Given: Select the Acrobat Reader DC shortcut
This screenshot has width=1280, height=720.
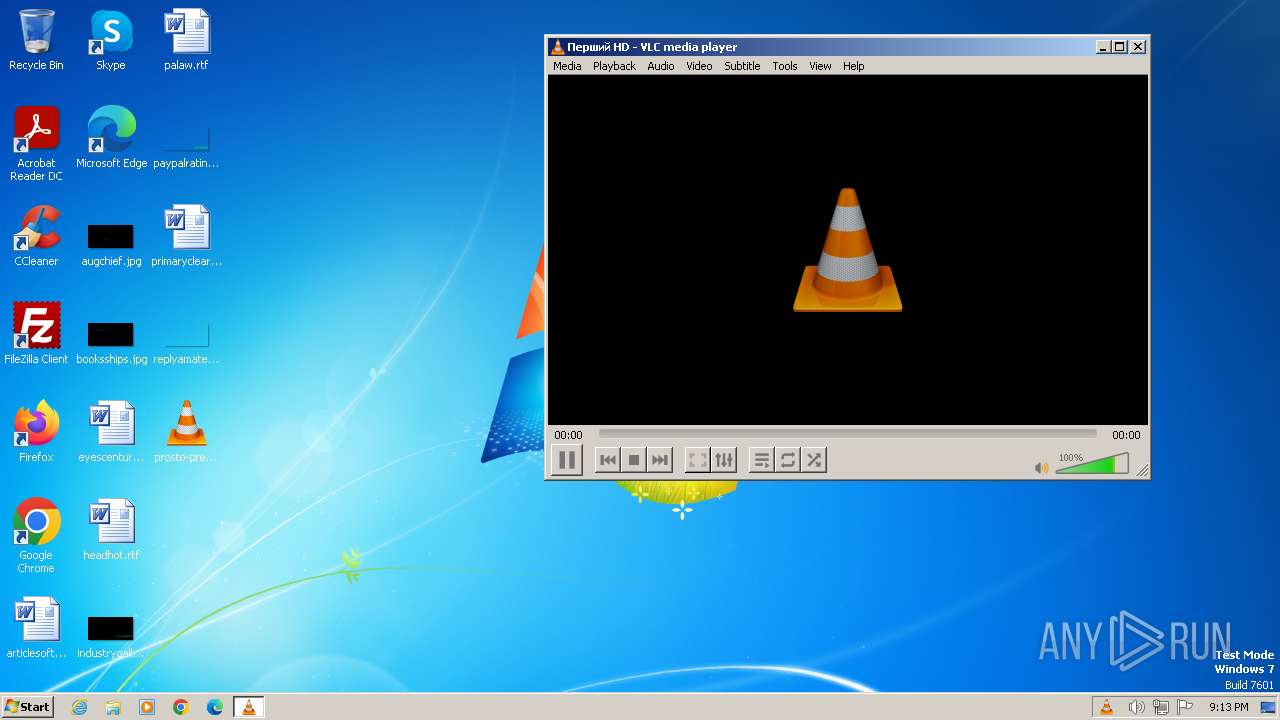Looking at the screenshot, I should tap(36, 144).
